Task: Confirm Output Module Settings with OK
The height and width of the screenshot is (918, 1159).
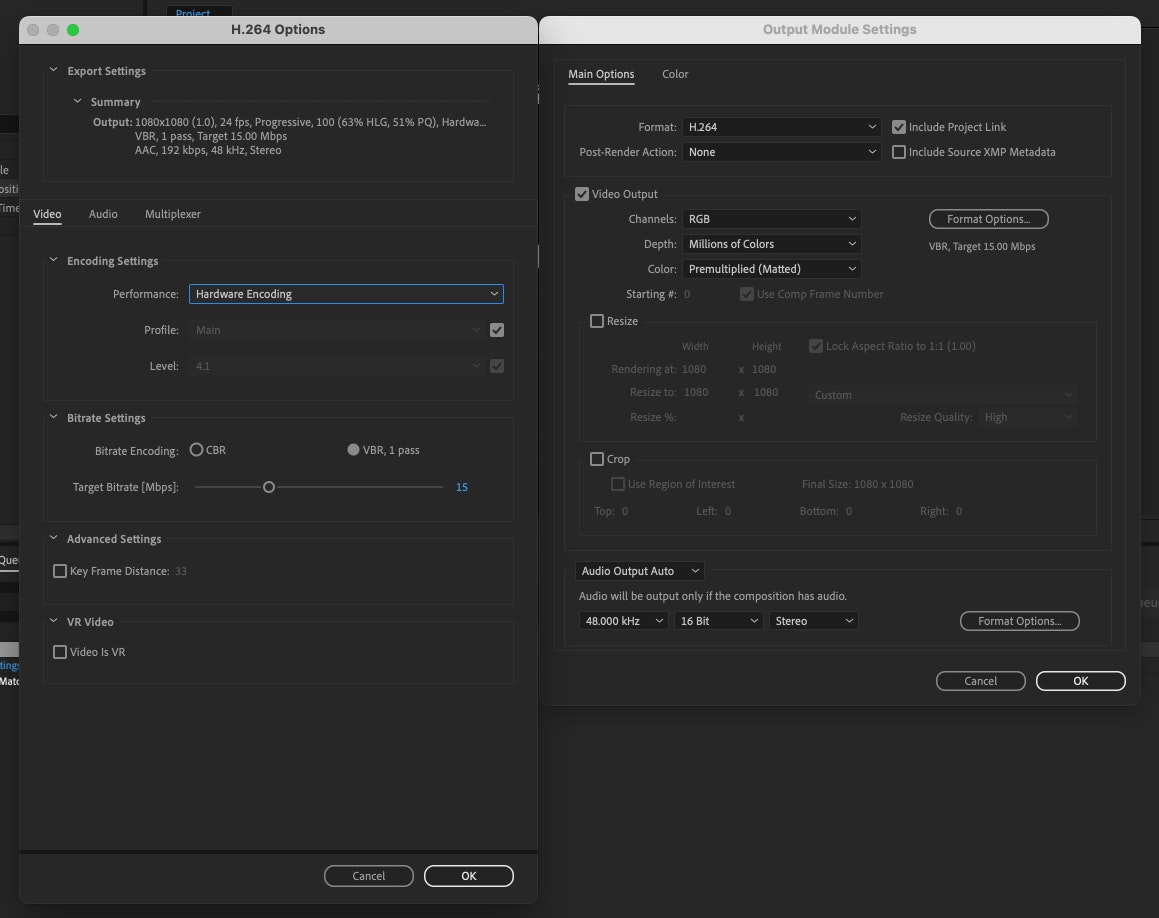Action: point(1081,681)
